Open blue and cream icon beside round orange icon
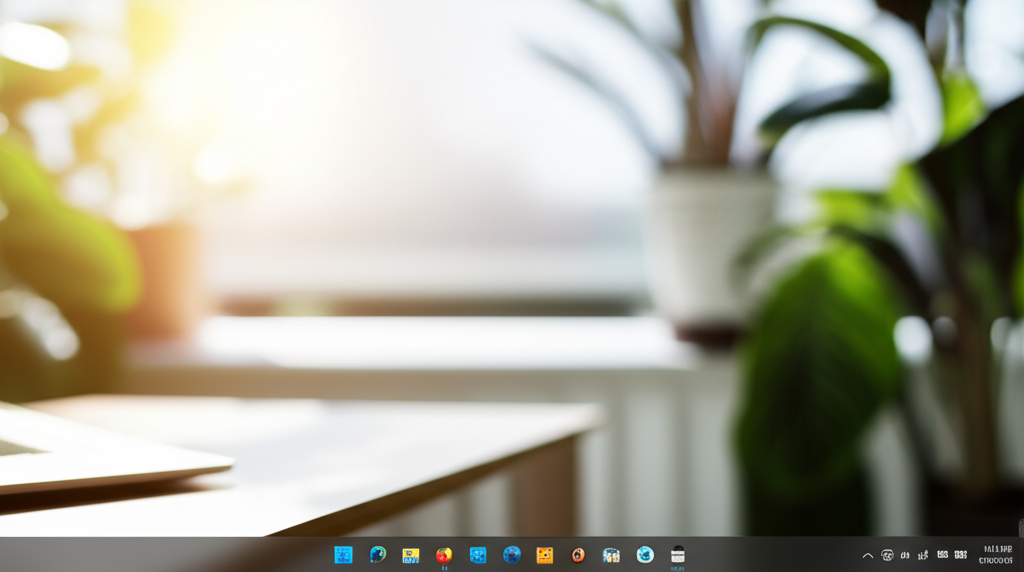The image size is (1024, 572). coord(611,555)
